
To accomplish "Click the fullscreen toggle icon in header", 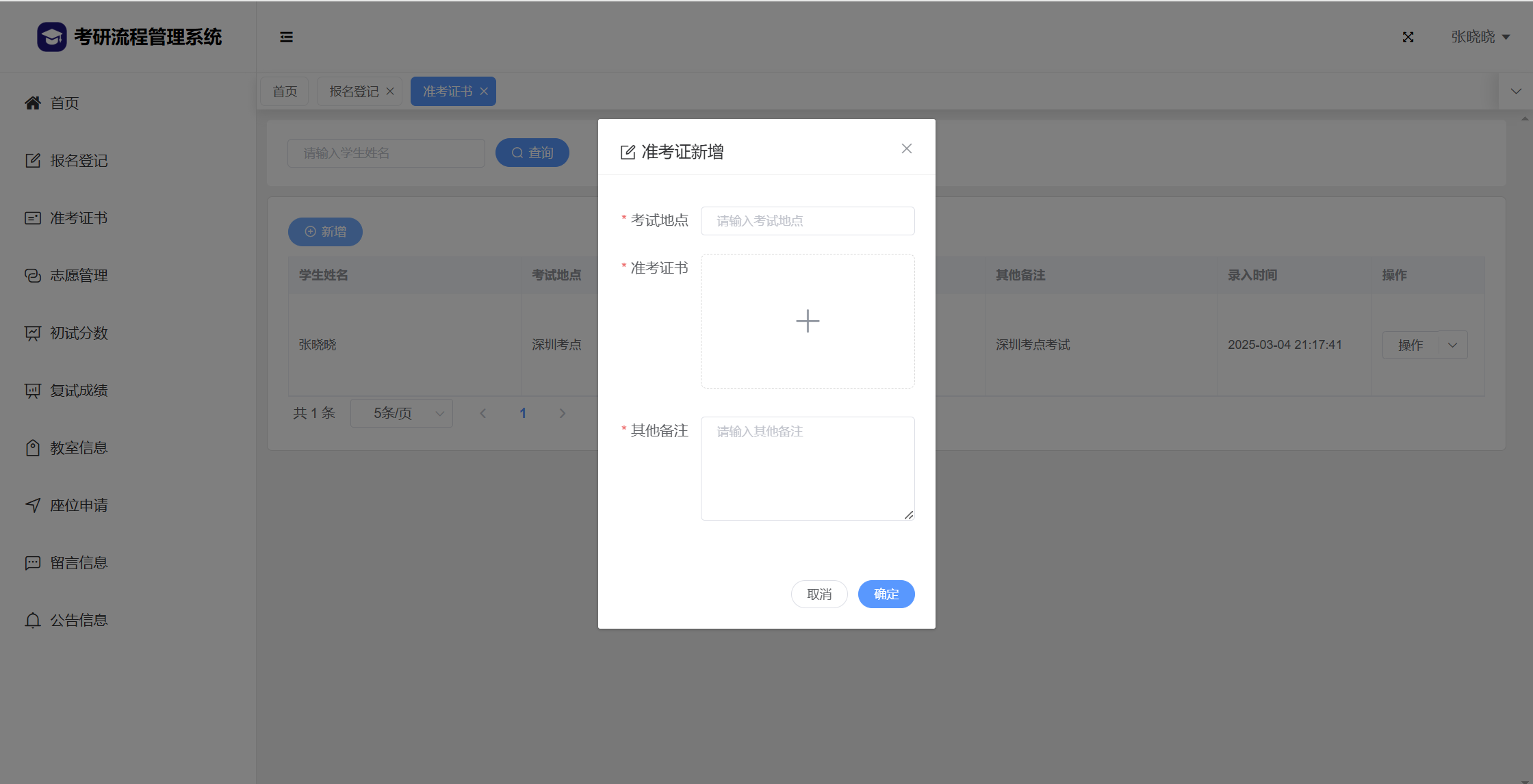I will point(1408,37).
